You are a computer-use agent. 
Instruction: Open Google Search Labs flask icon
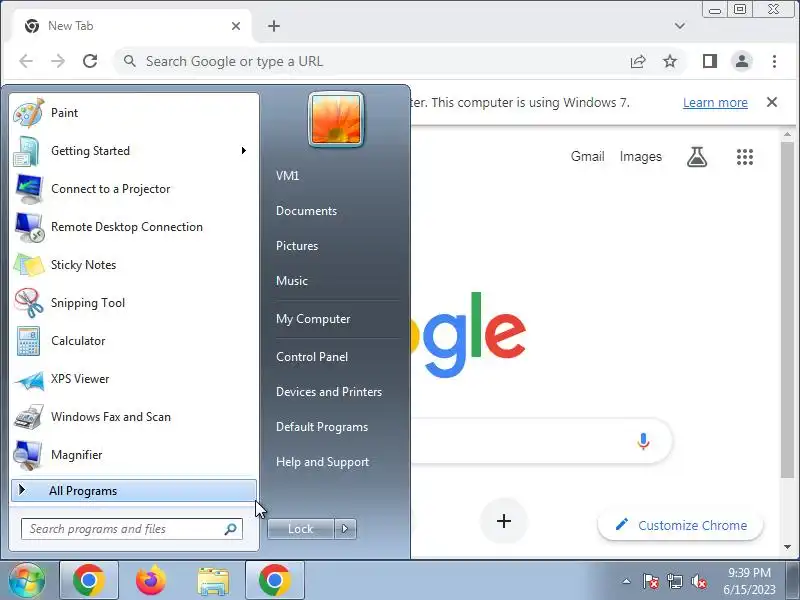(x=697, y=157)
